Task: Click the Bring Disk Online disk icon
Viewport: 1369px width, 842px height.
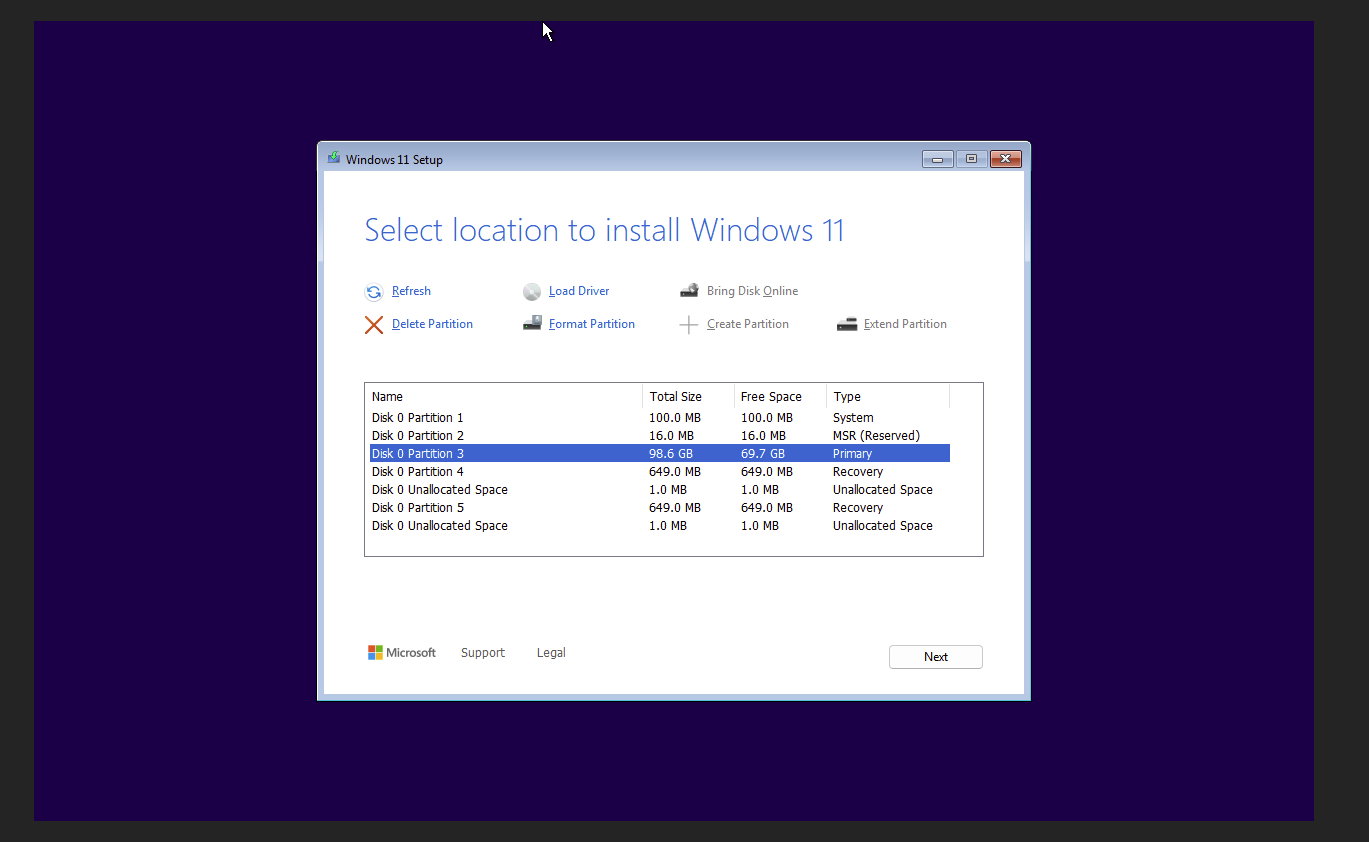Action: pyautogui.click(x=689, y=289)
